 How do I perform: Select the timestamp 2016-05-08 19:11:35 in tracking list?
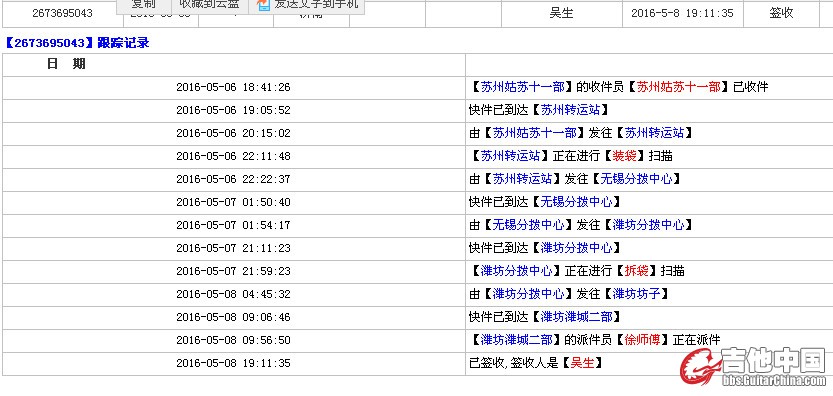[233, 363]
